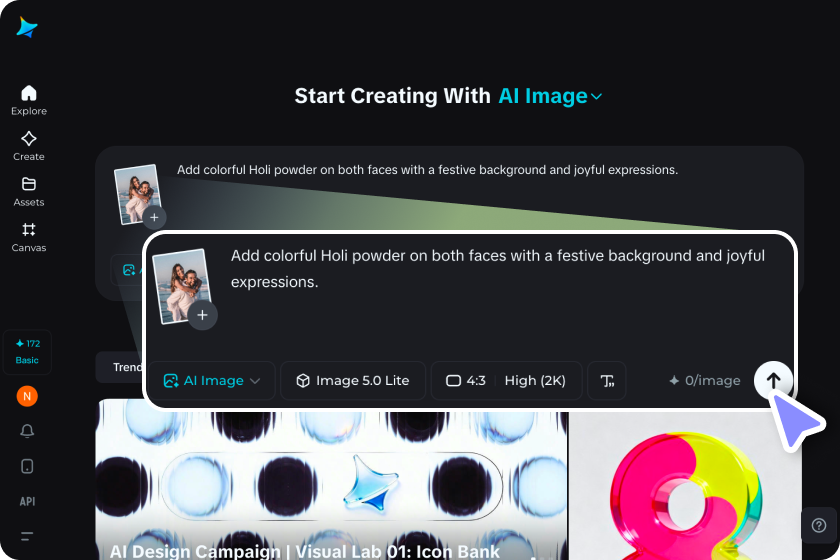
Task: Click the text prompt enhancer T icon
Action: (607, 380)
